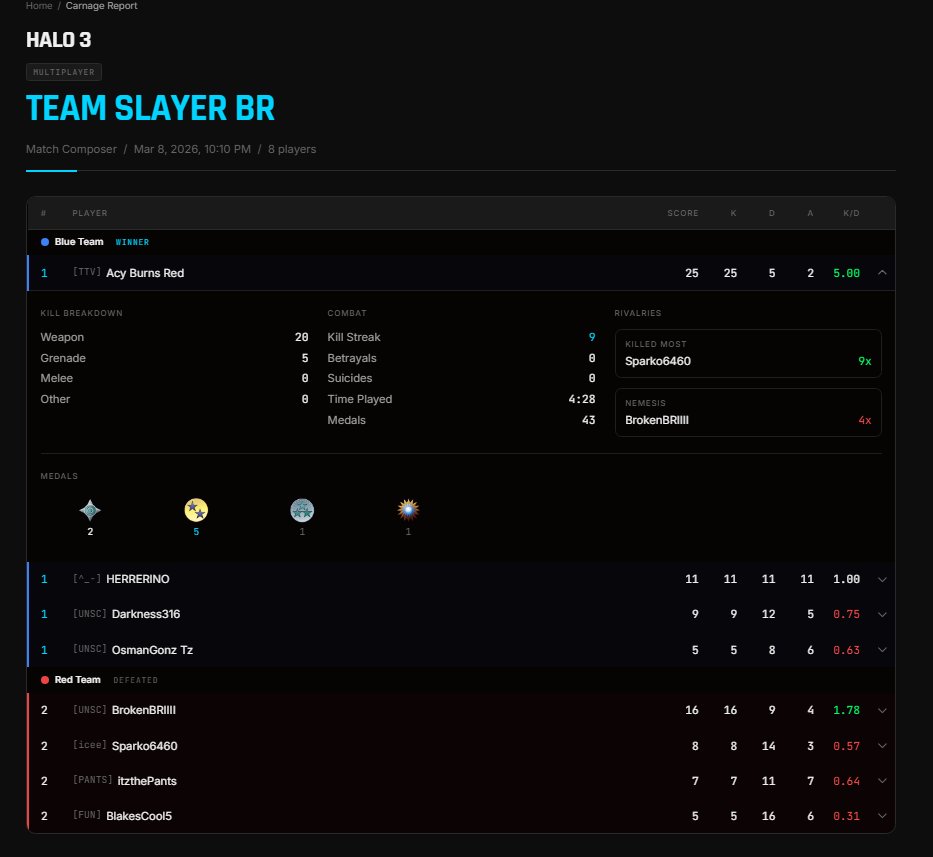Expand Darkness316 row chevron
The width and height of the screenshot is (933, 857).
coord(882,614)
